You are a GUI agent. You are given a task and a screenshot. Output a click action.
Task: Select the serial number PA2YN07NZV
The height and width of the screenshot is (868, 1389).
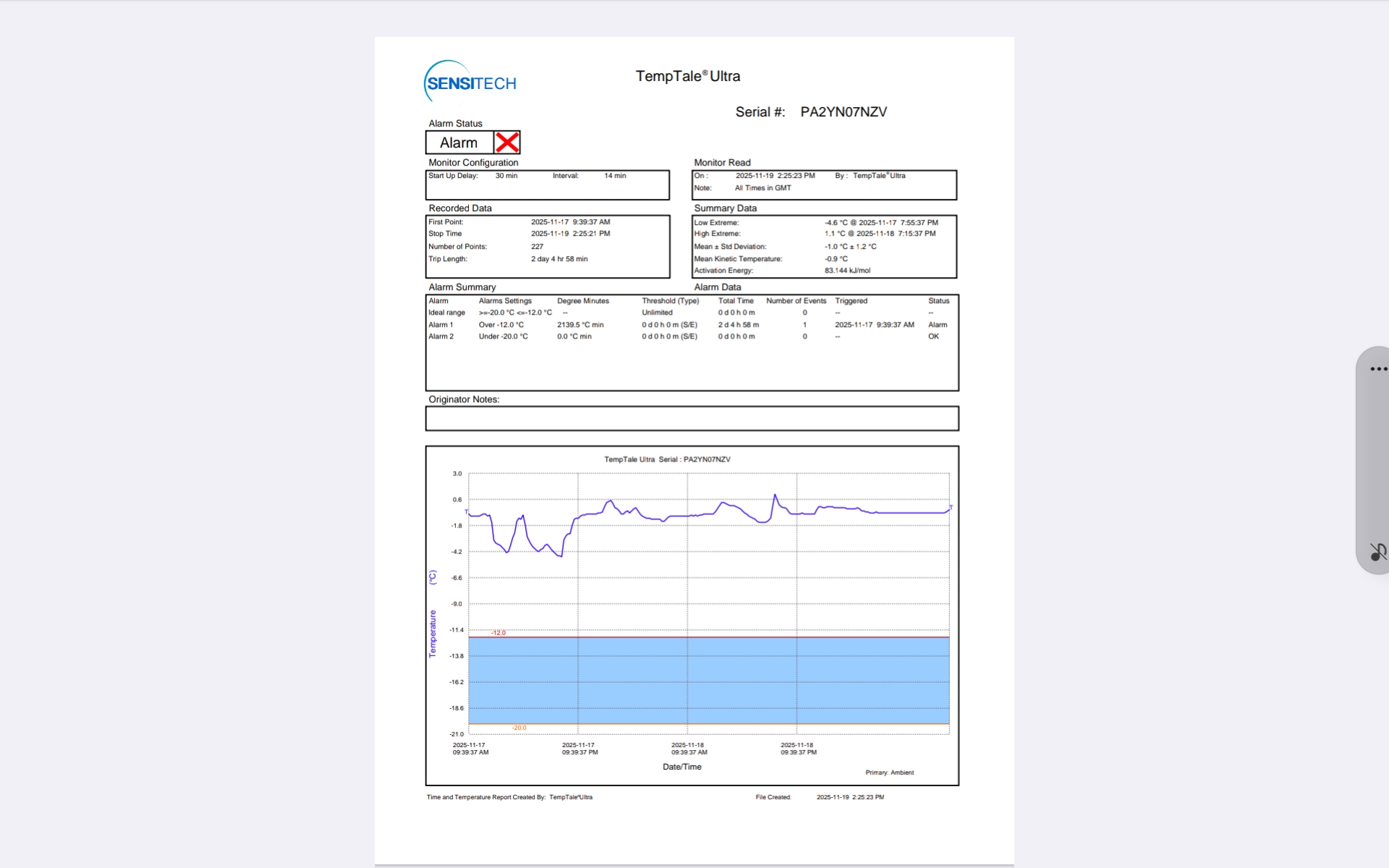[843, 112]
